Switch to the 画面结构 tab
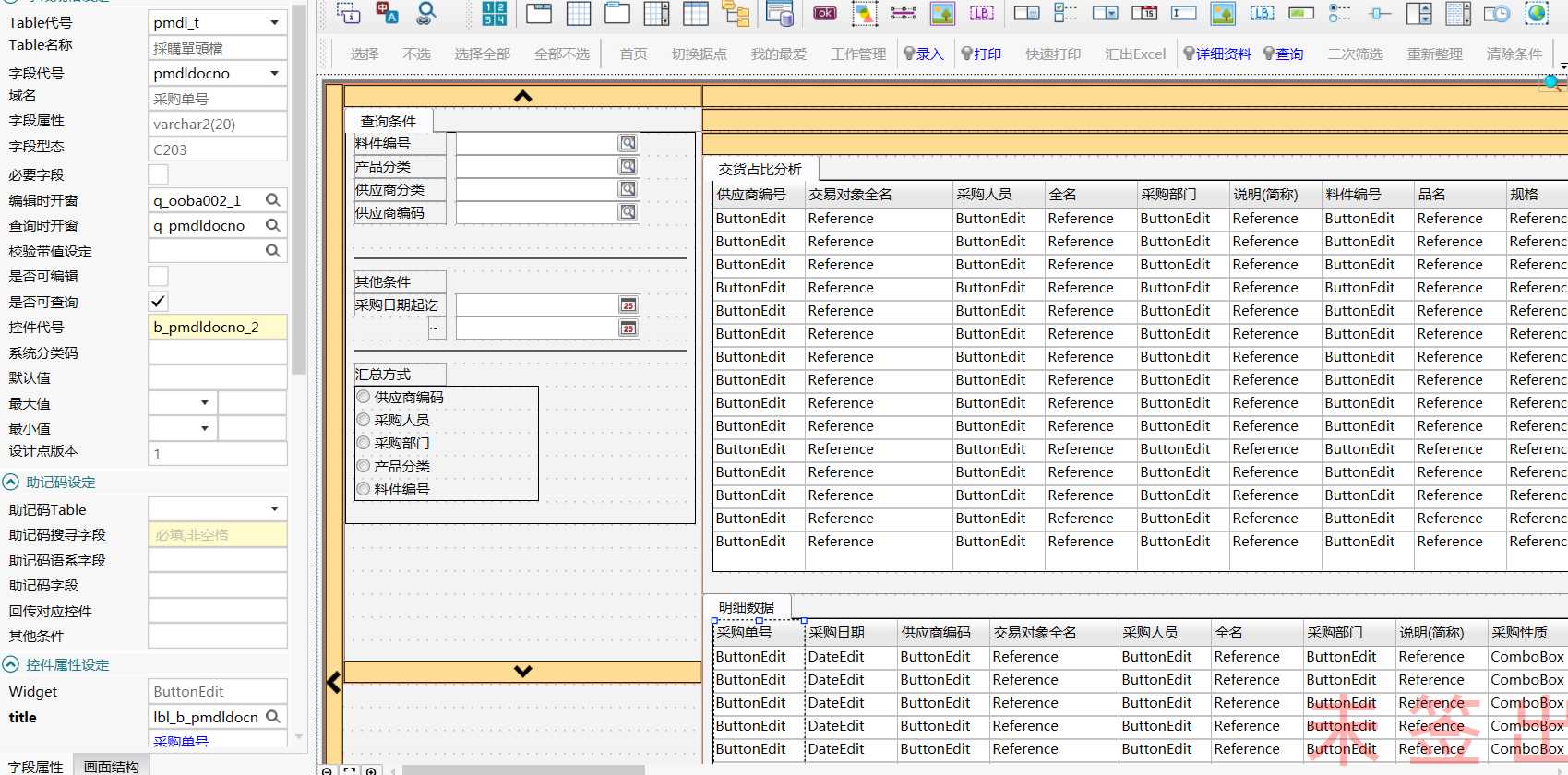1568x775 pixels. coord(112,766)
